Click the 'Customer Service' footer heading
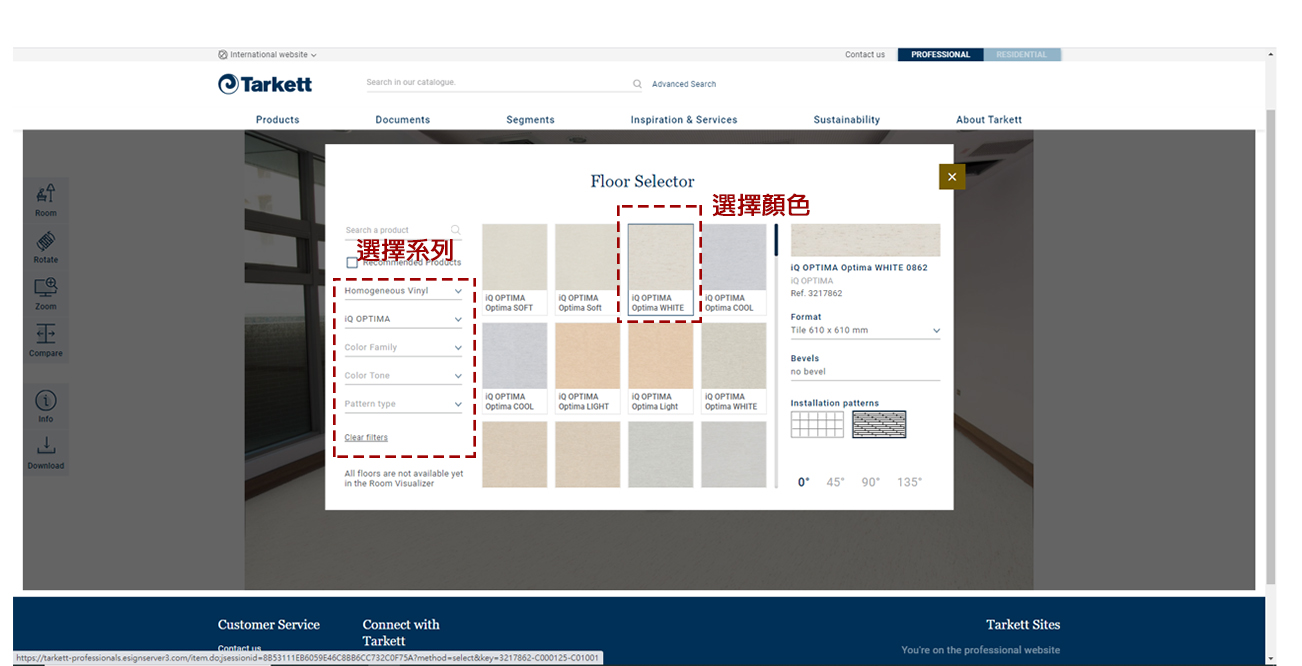The width and height of the screenshot is (1302, 666). (269, 625)
